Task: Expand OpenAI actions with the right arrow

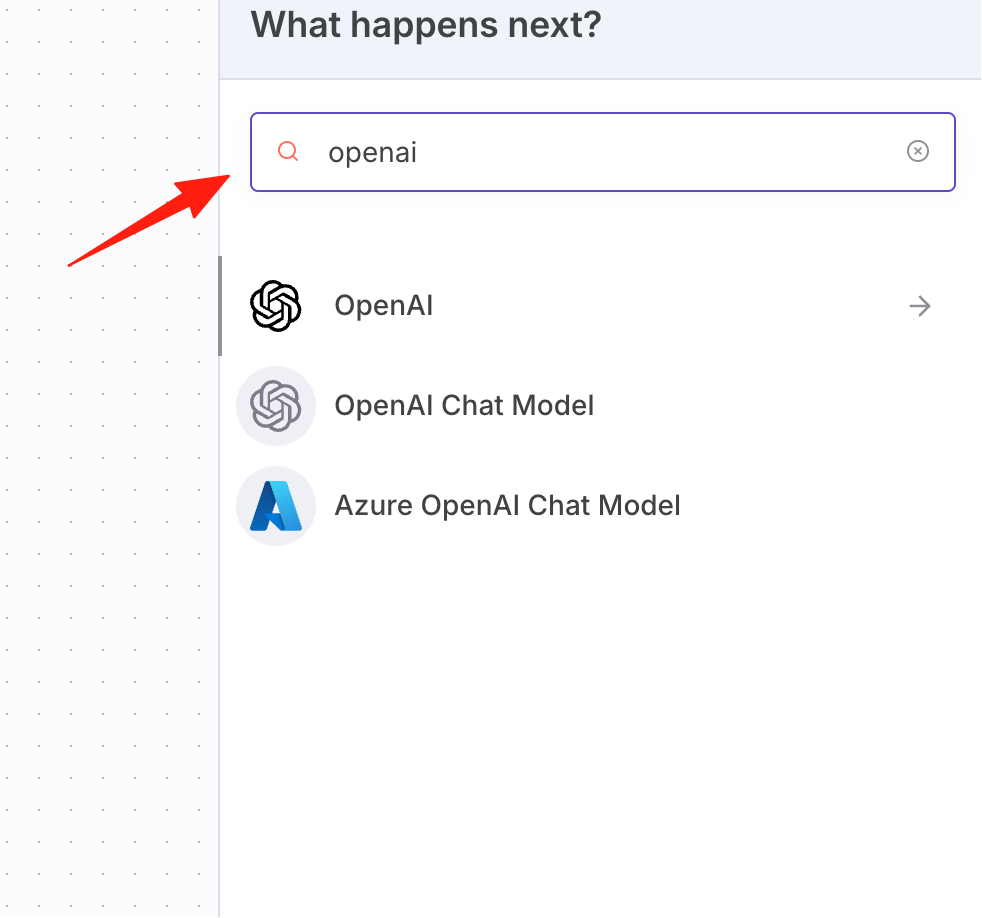Action: [919, 306]
